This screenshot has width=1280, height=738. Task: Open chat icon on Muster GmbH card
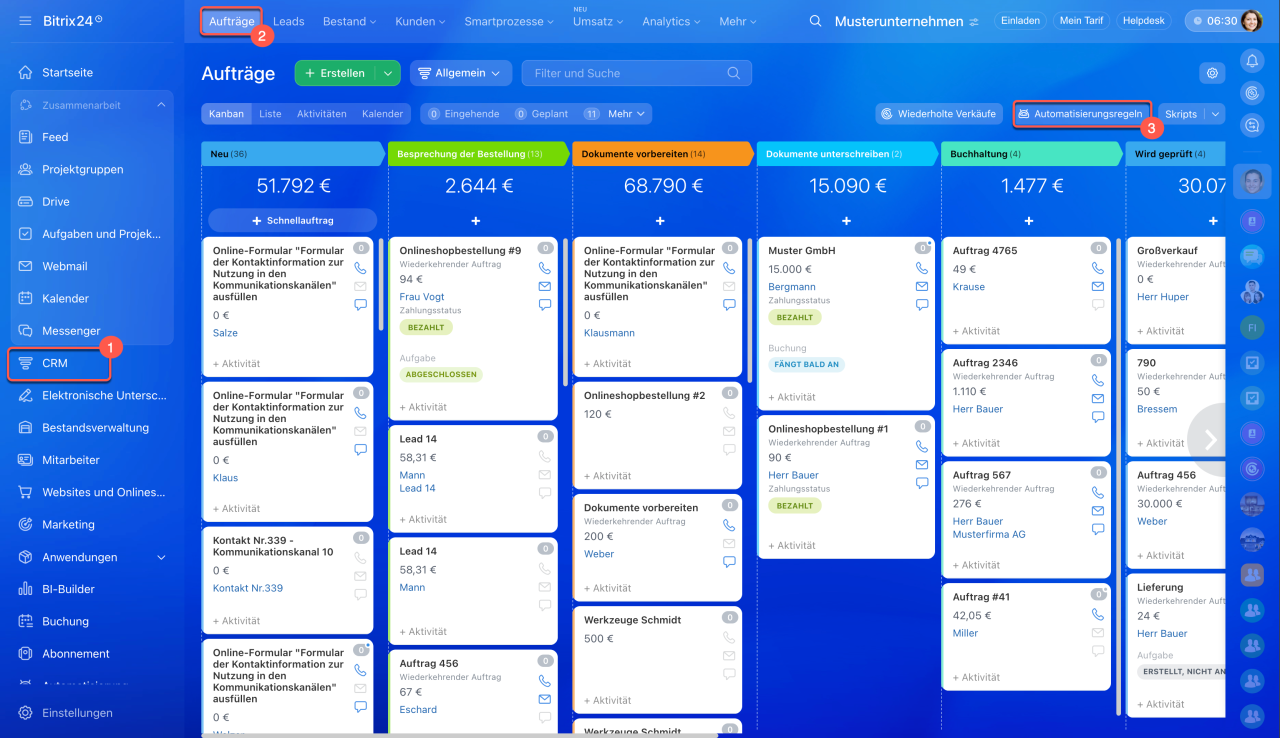[x=922, y=304]
